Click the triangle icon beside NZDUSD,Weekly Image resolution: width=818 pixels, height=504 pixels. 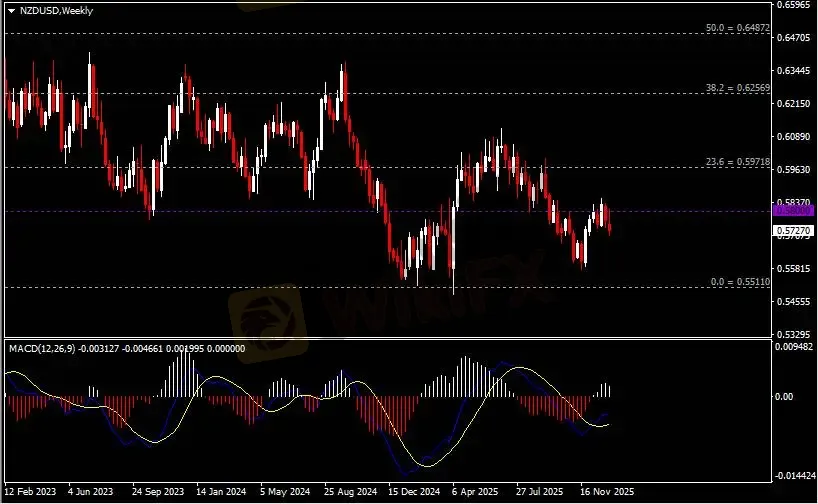pos(11,9)
